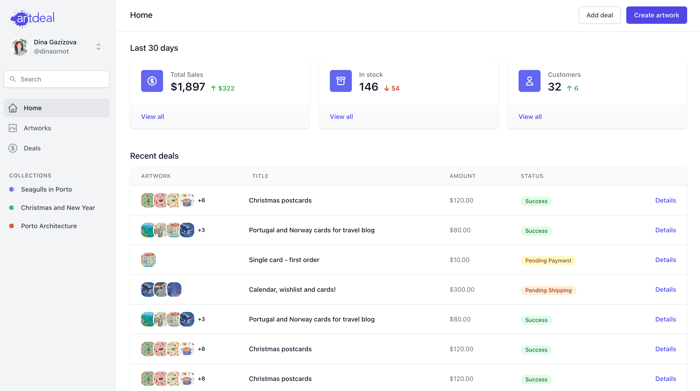Image resolution: width=700 pixels, height=391 pixels.
Task: Click the search magnifier icon
Action: [13, 79]
